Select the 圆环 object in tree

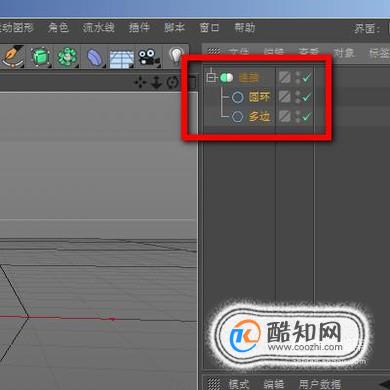pyautogui.click(x=259, y=97)
